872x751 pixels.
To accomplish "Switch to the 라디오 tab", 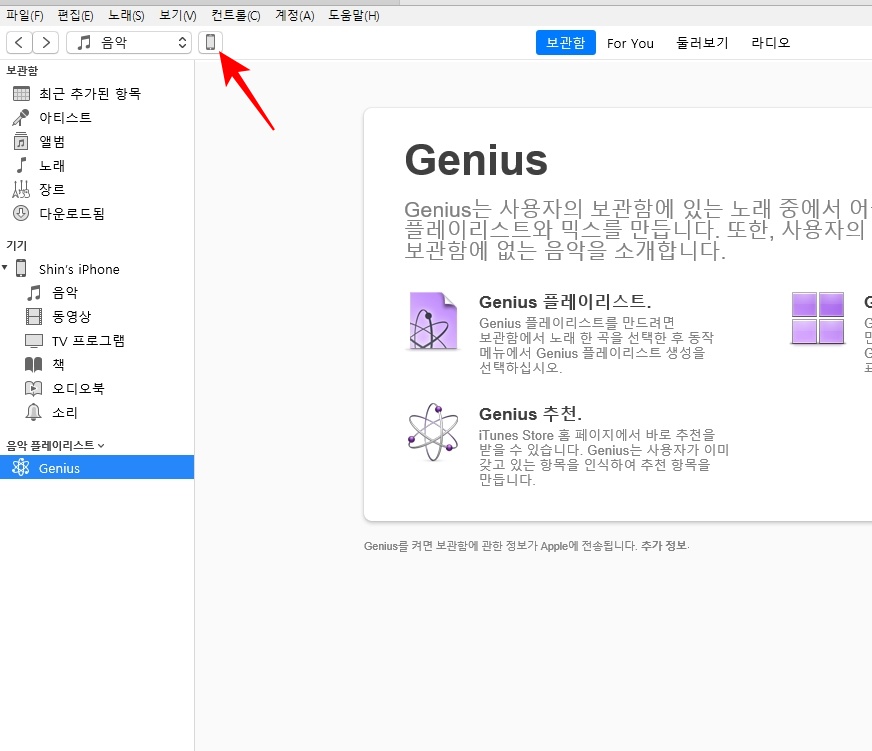I will pyautogui.click(x=770, y=43).
